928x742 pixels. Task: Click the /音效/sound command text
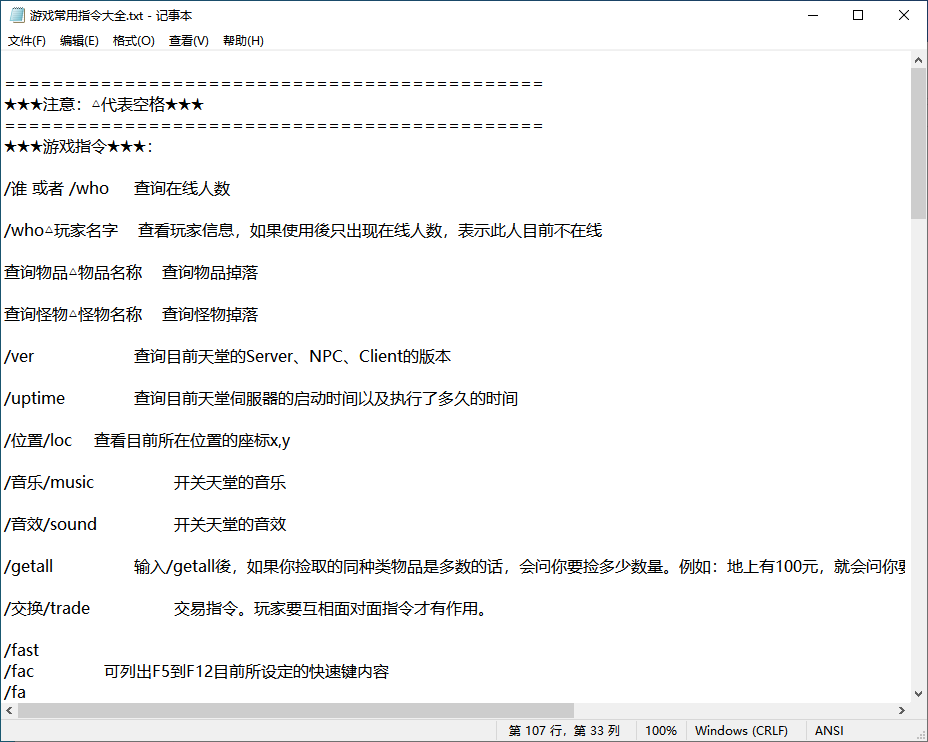(x=50, y=525)
